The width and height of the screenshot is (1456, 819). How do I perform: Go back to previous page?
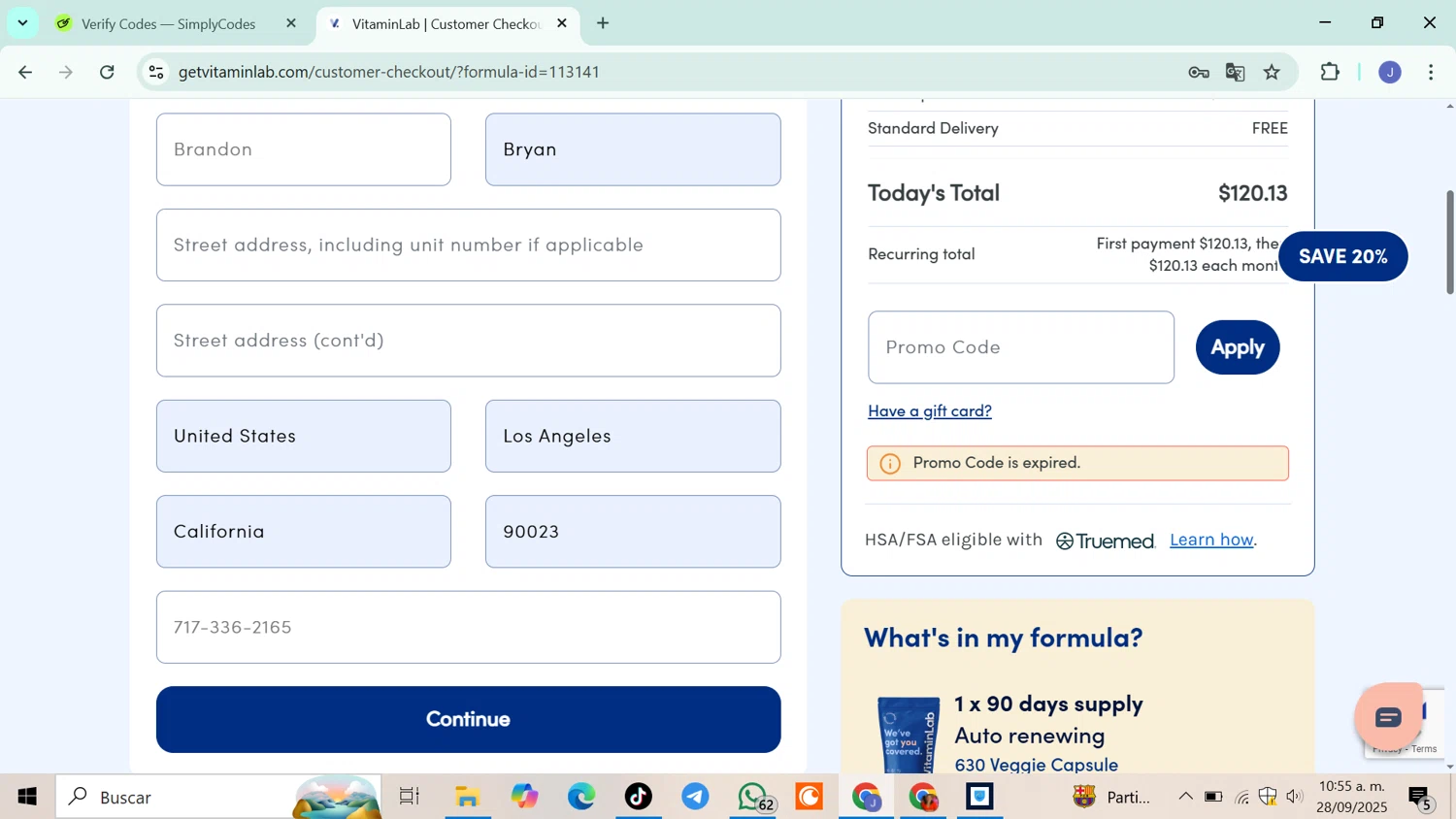(25, 72)
